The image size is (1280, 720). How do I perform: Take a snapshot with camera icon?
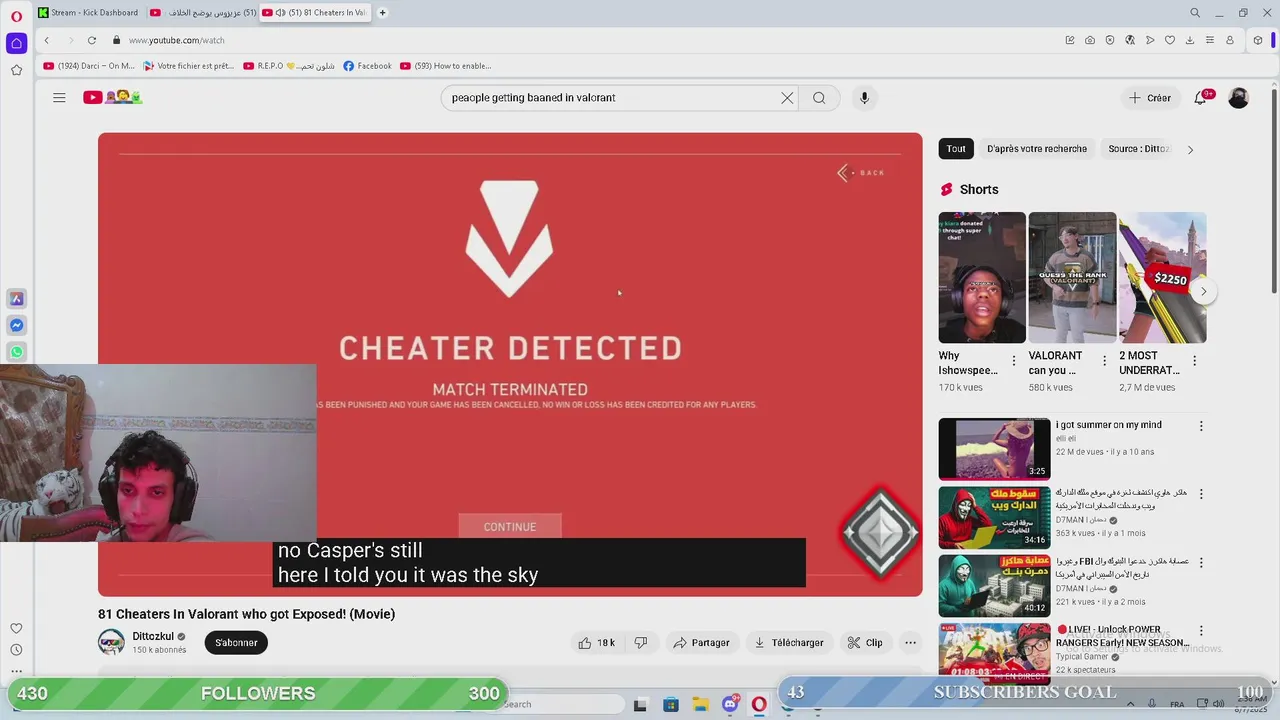point(1090,40)
